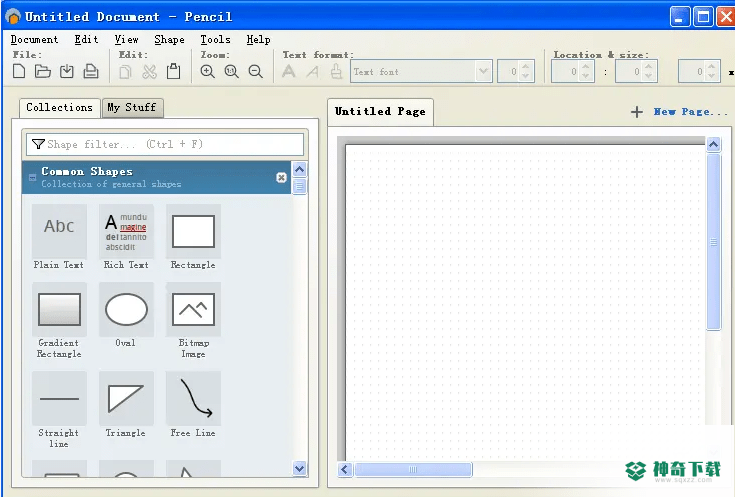This screenshot has width=735, height=497.
Task: Select the Rich Text shape
Action: (x=126, y=237)
